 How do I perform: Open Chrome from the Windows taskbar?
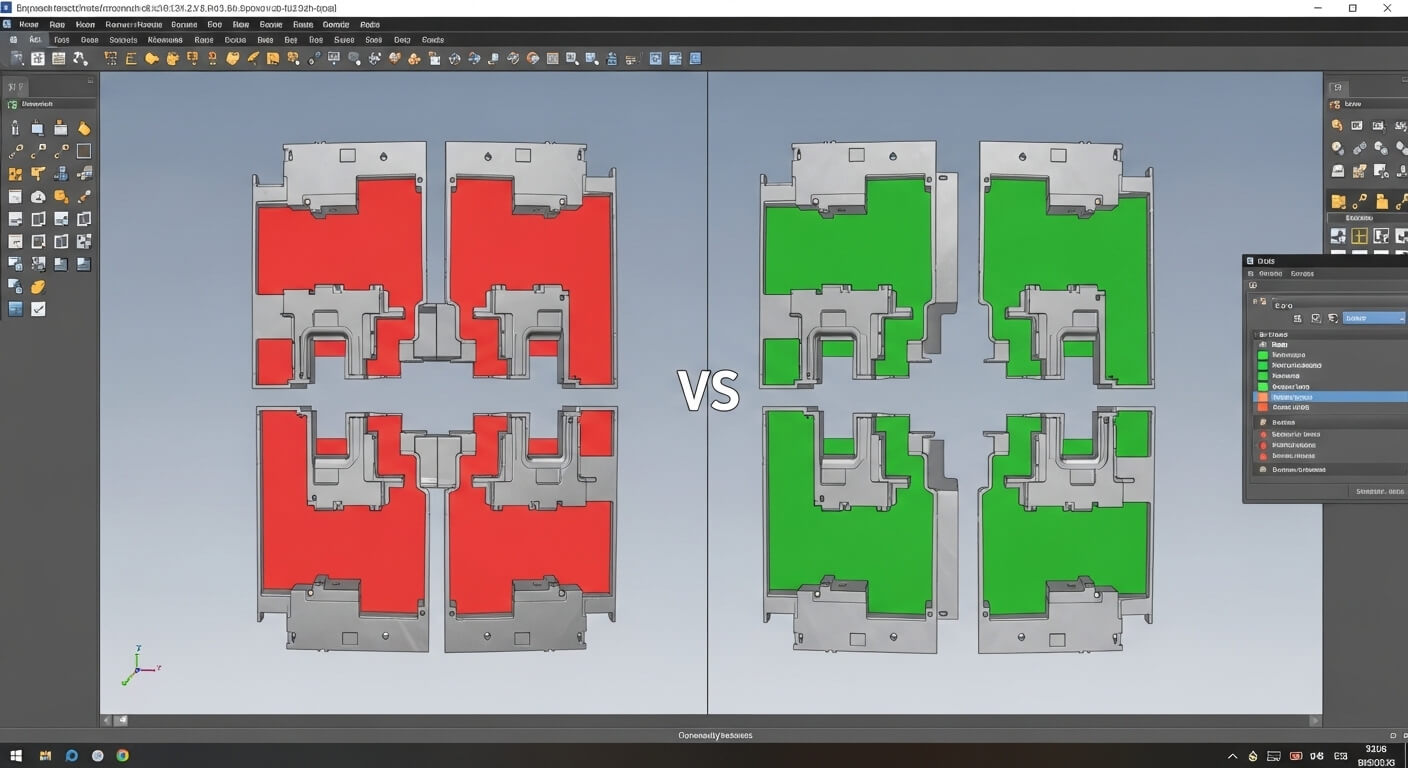(x=122, y=755)
